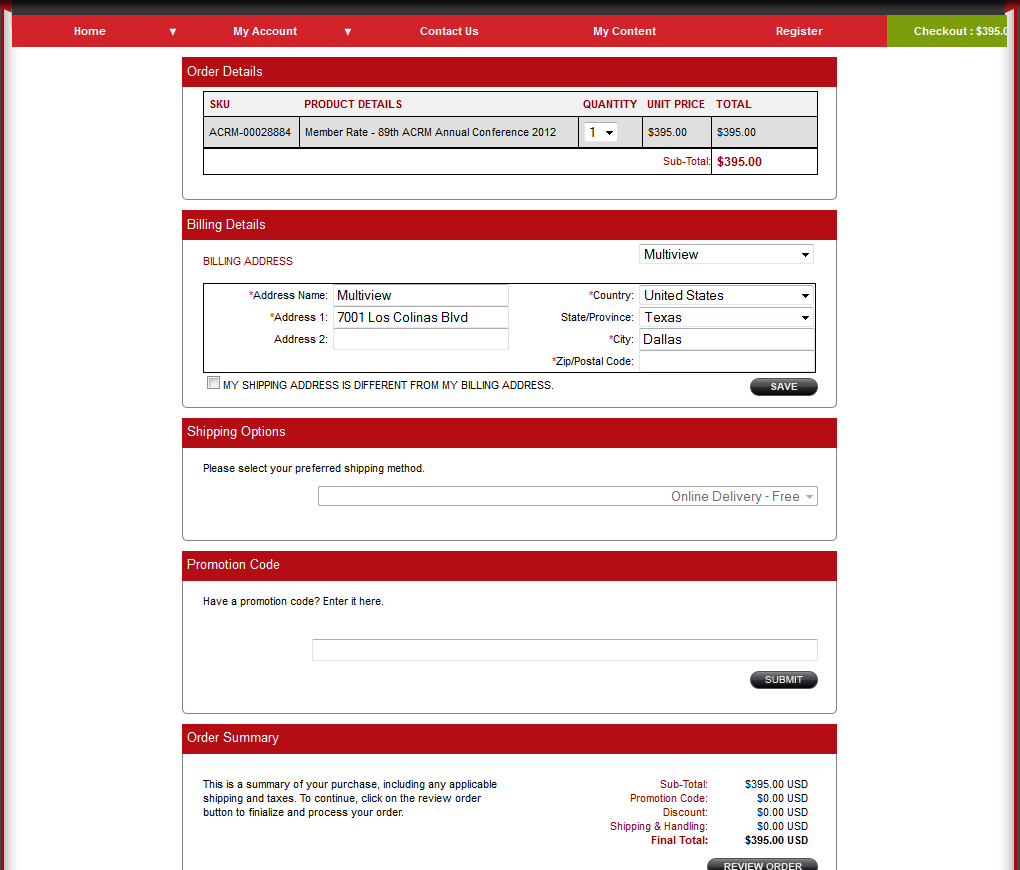Open My Content page
Image resolution: width=1020 pixels, height=870 pixels.
tap(624, 31)
